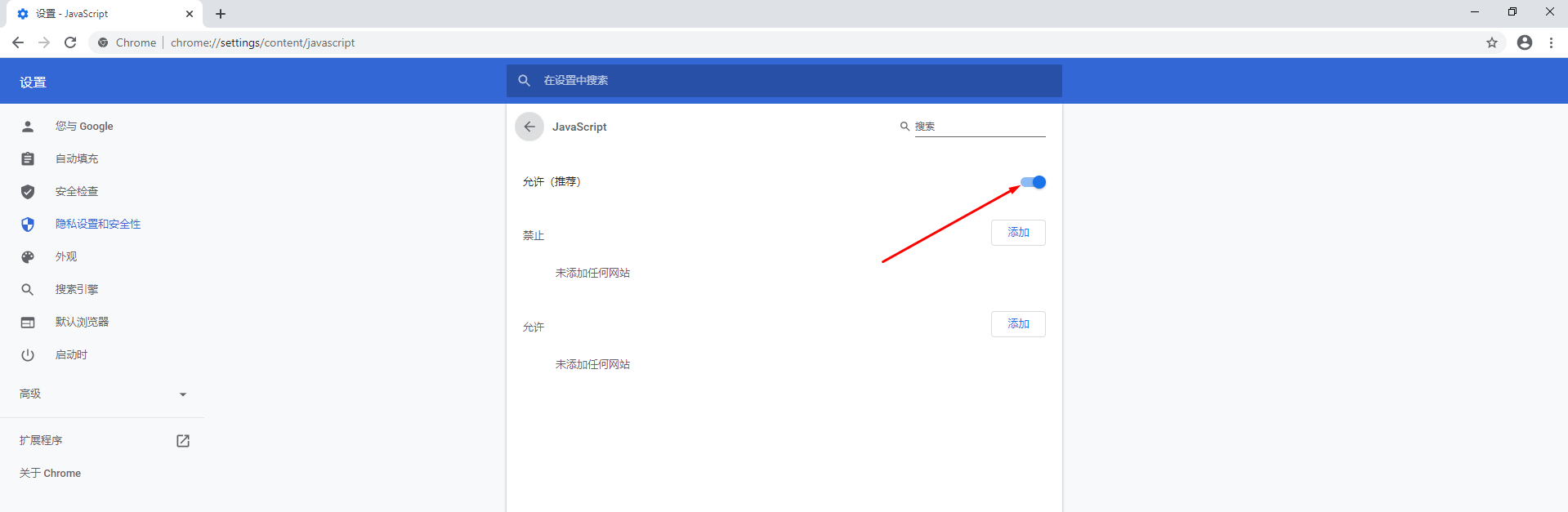This screenshot has width=1568, height=512.
Task: Click the clipboard icon beside 自动填充
Action: coord(28,158)
